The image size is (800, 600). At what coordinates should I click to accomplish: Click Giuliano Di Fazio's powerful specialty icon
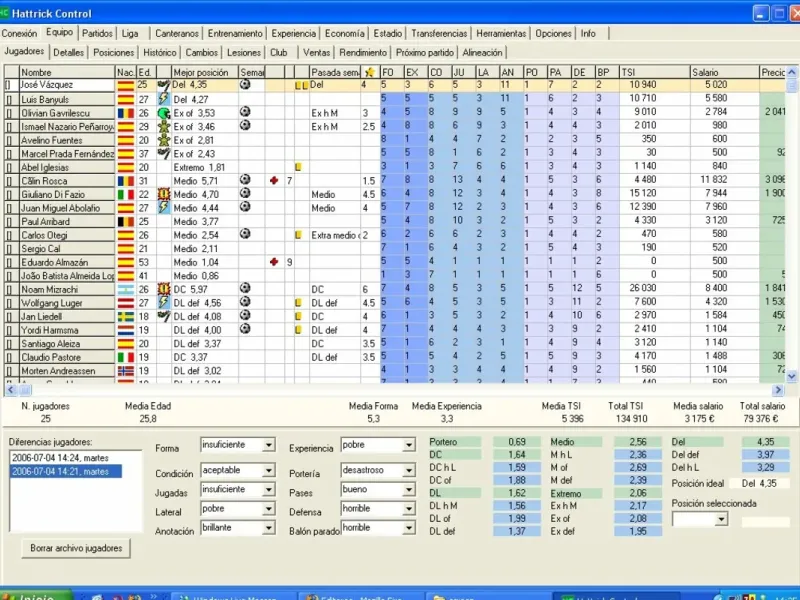click(x=164, y=194)
